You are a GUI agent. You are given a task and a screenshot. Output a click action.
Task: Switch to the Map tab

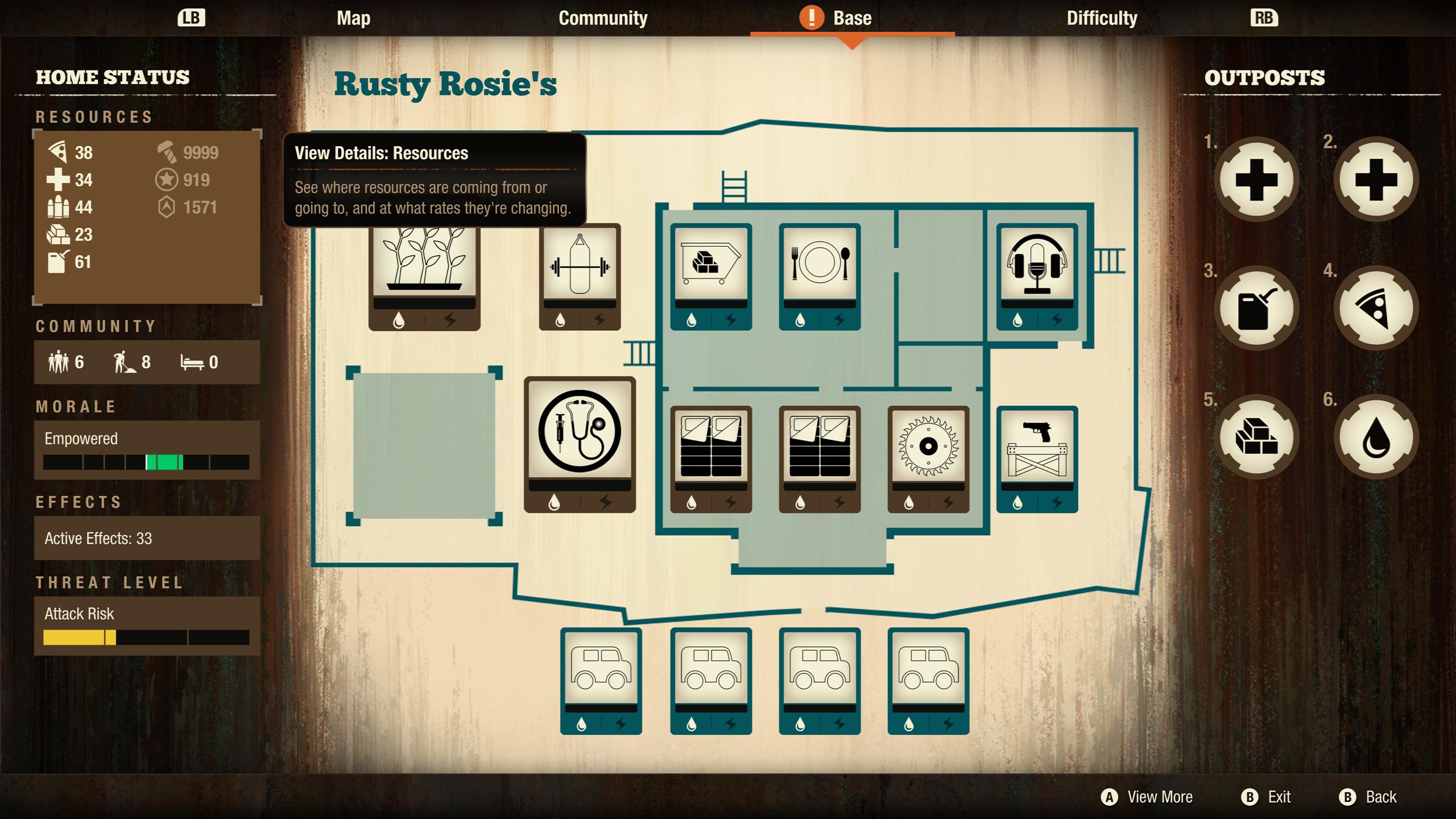(x=353, y=18)
